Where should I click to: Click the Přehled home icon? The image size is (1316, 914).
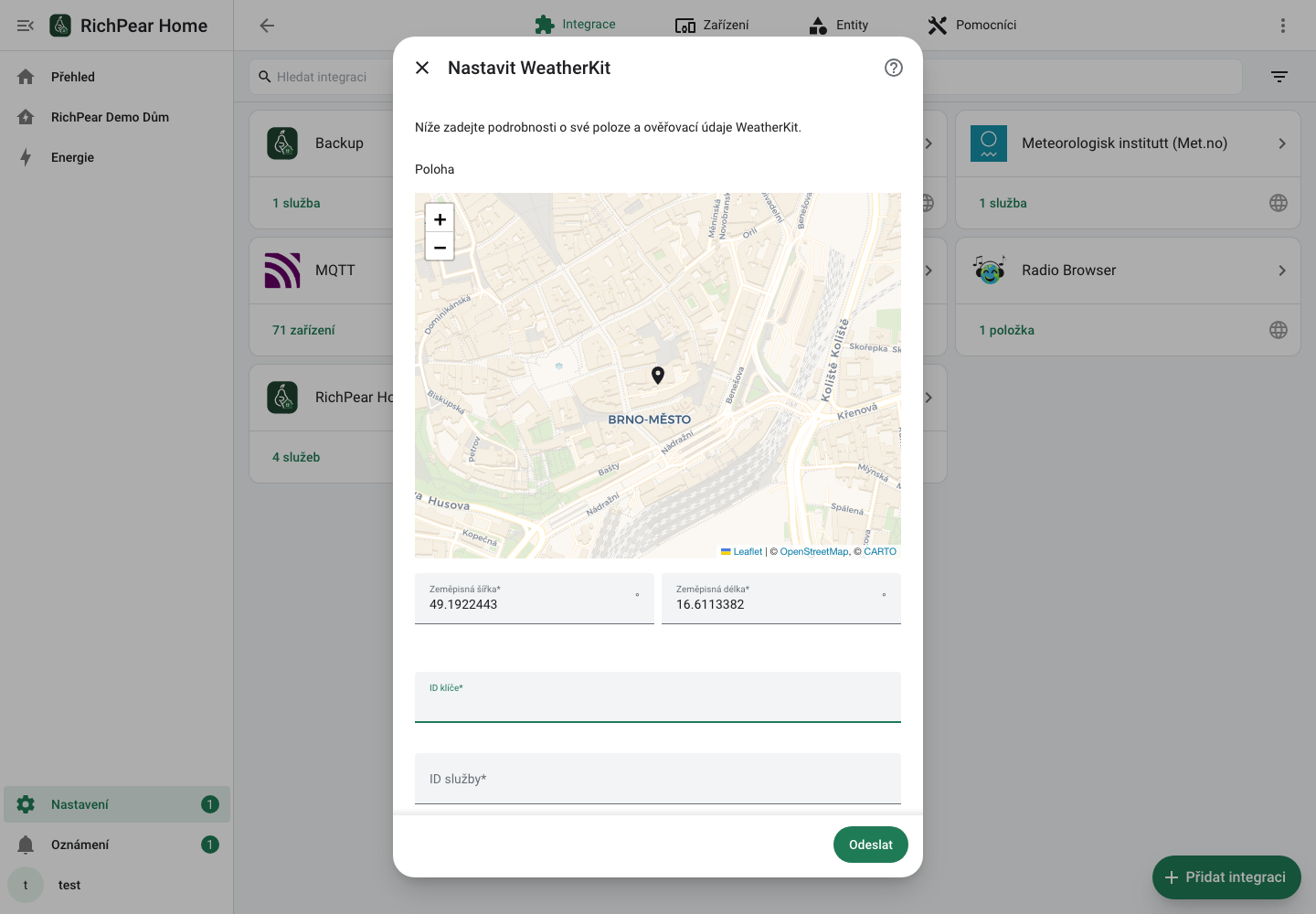tap(26, 77)
